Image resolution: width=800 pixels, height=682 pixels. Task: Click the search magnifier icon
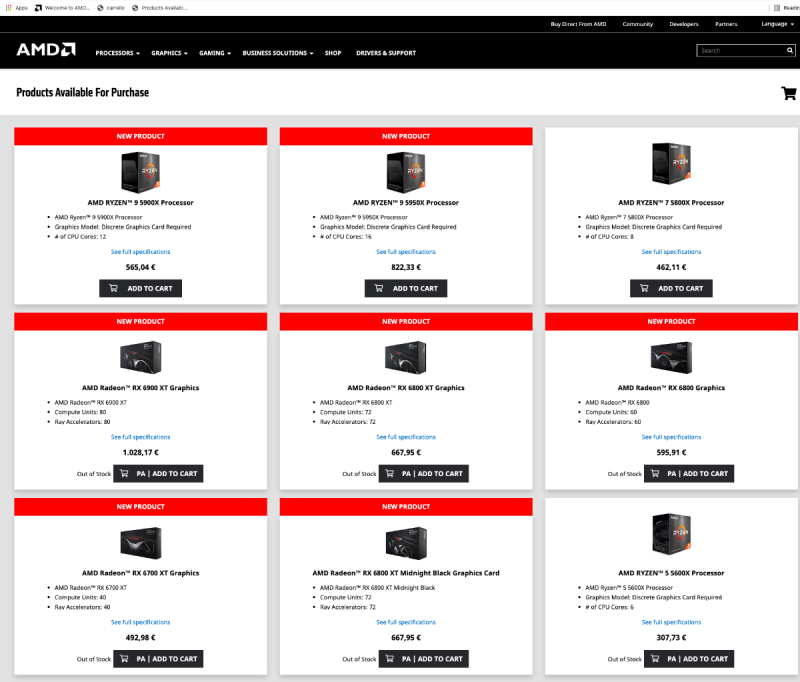(789, 50)
